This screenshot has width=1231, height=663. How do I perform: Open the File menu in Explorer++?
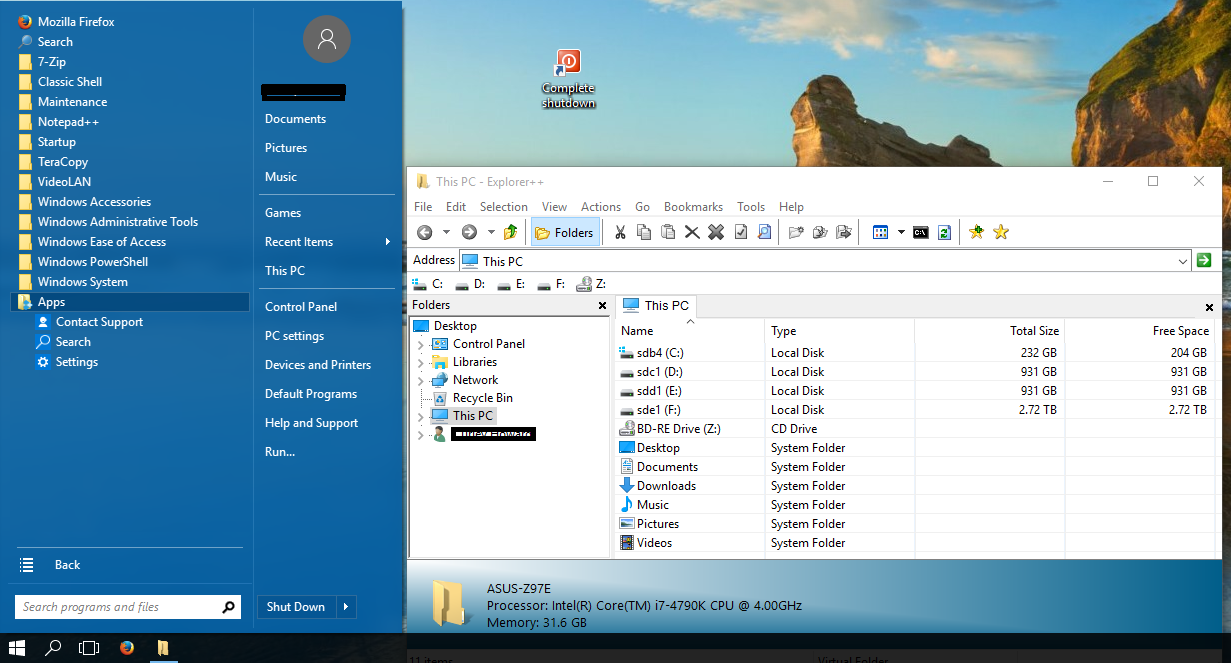(x=423, y=207)
